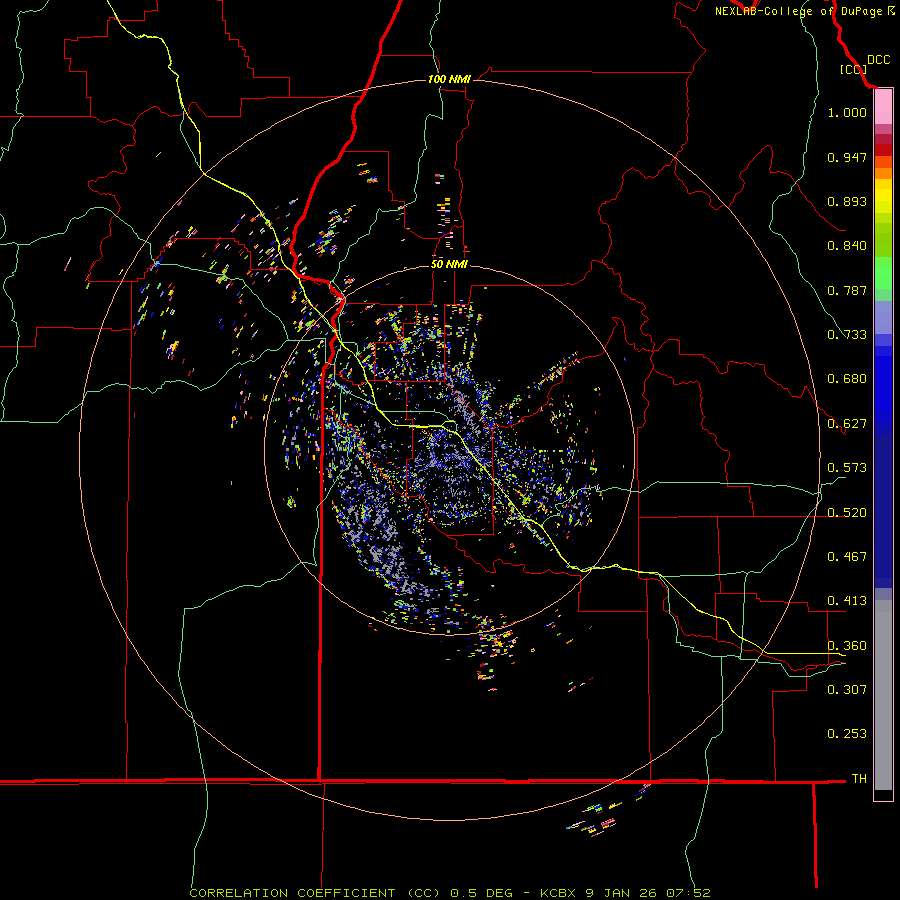Click the 0.893 legend value
900x900 pixels.
pyautogui.click(x=847, y=201)
